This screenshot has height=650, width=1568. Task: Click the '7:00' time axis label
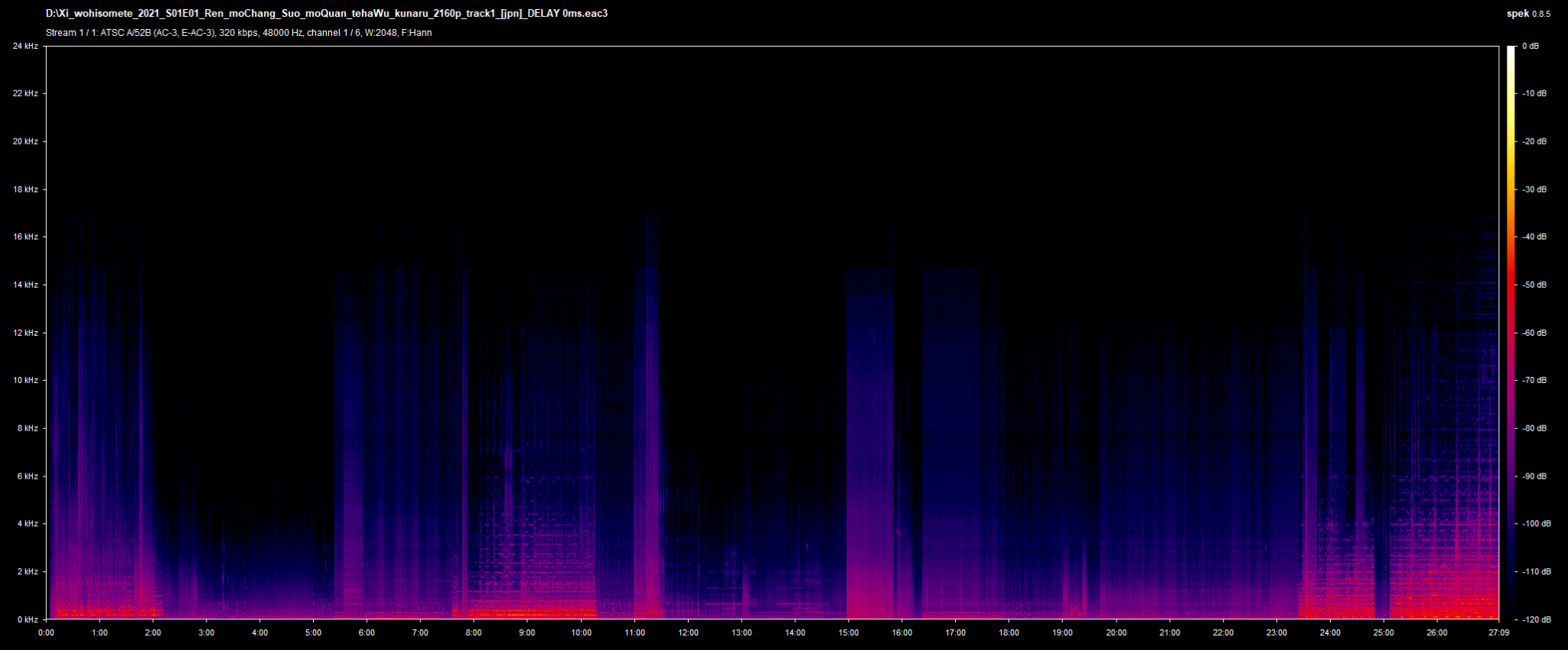pos(420,632)
